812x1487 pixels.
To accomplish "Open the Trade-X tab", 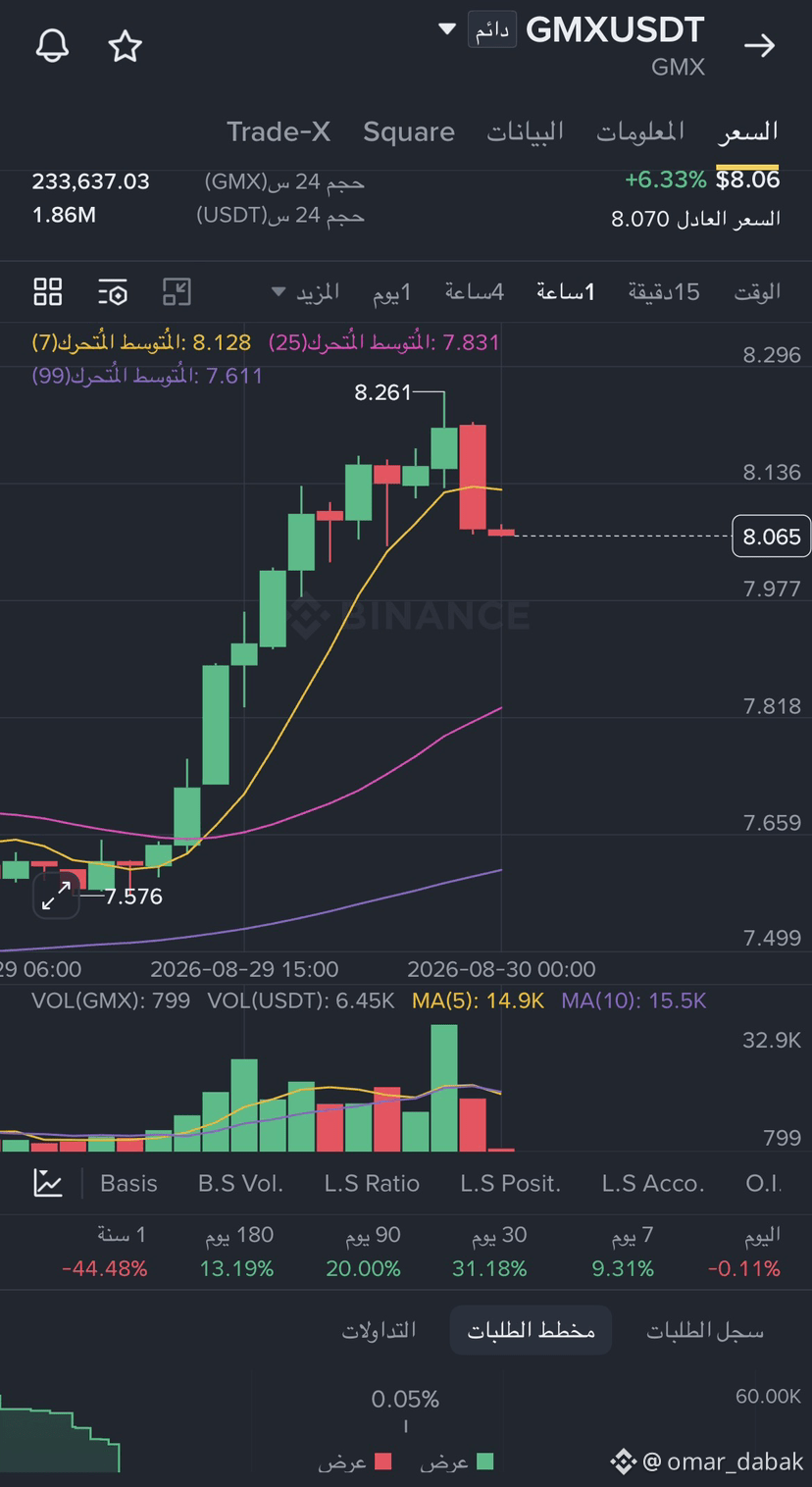I will tap(279, 131).
